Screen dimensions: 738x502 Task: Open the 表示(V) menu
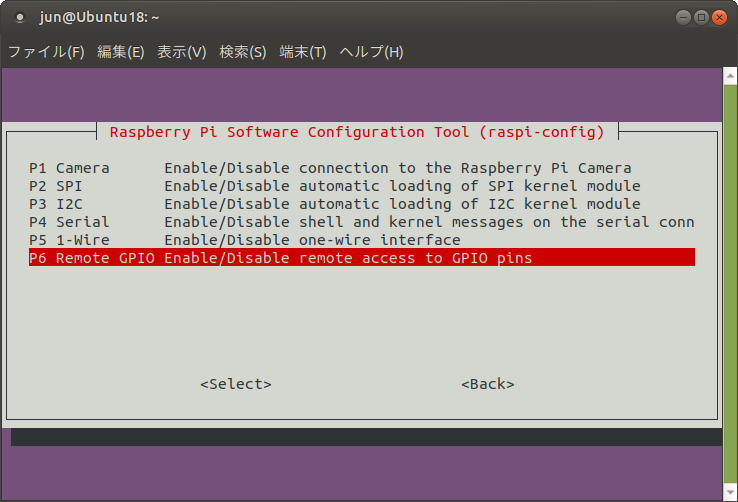click(182, 52)
